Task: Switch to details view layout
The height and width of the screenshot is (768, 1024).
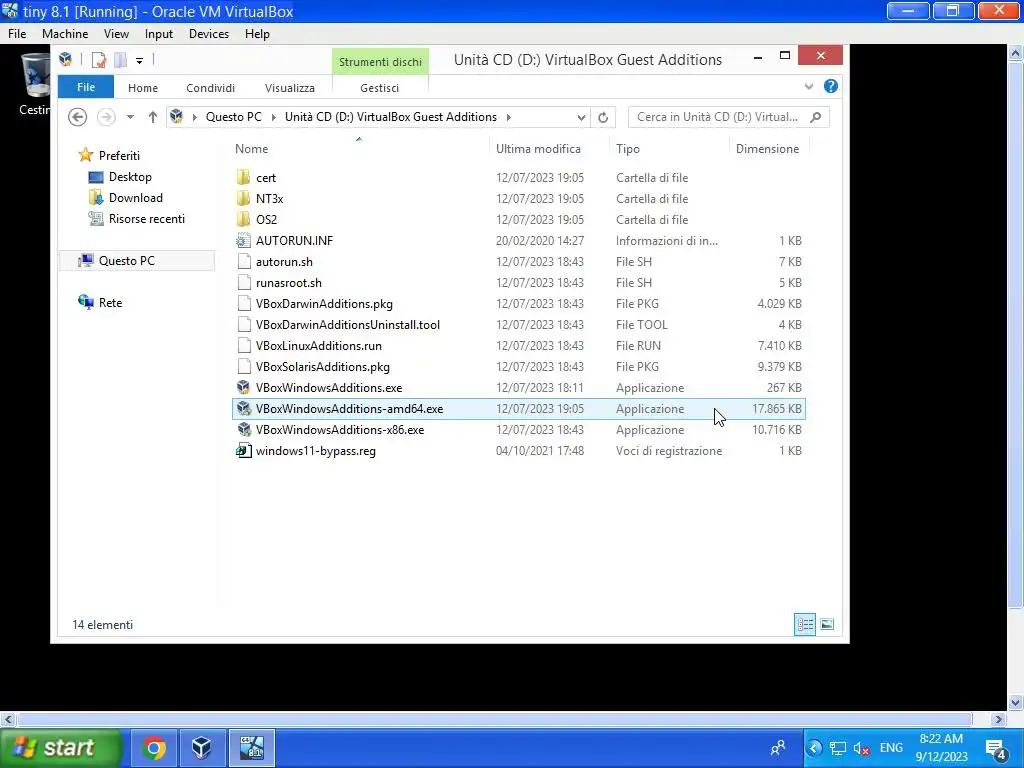Action: 805,624
